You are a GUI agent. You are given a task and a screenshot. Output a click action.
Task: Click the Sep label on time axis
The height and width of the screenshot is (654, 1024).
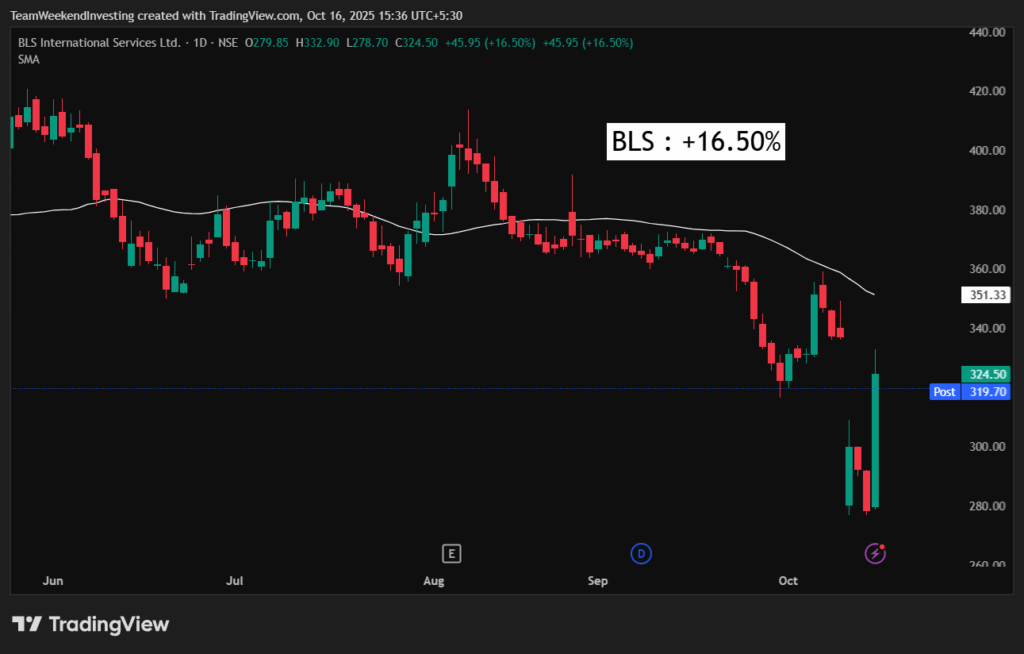click(597, 580)
